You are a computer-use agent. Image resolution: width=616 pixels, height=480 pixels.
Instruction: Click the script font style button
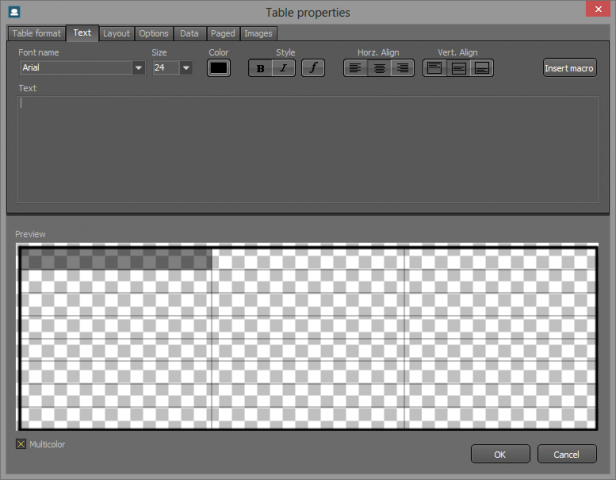313,68
